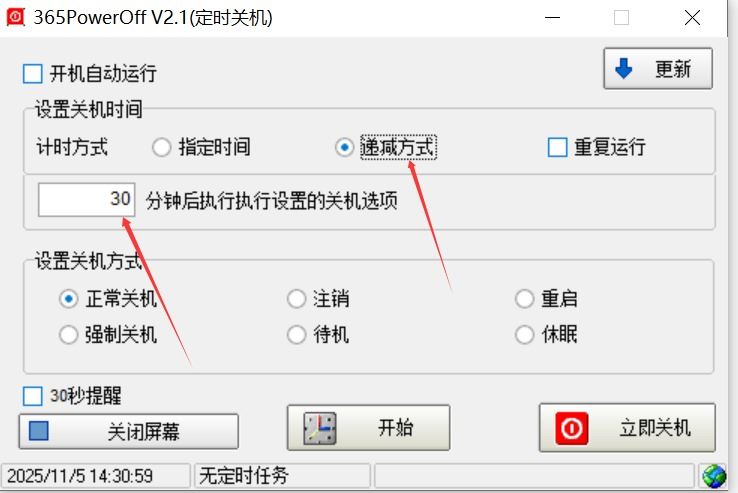Choose the 待机 option
Viewport: 738px width, 493px height.
pyautogui.click(x=297, y=335)
